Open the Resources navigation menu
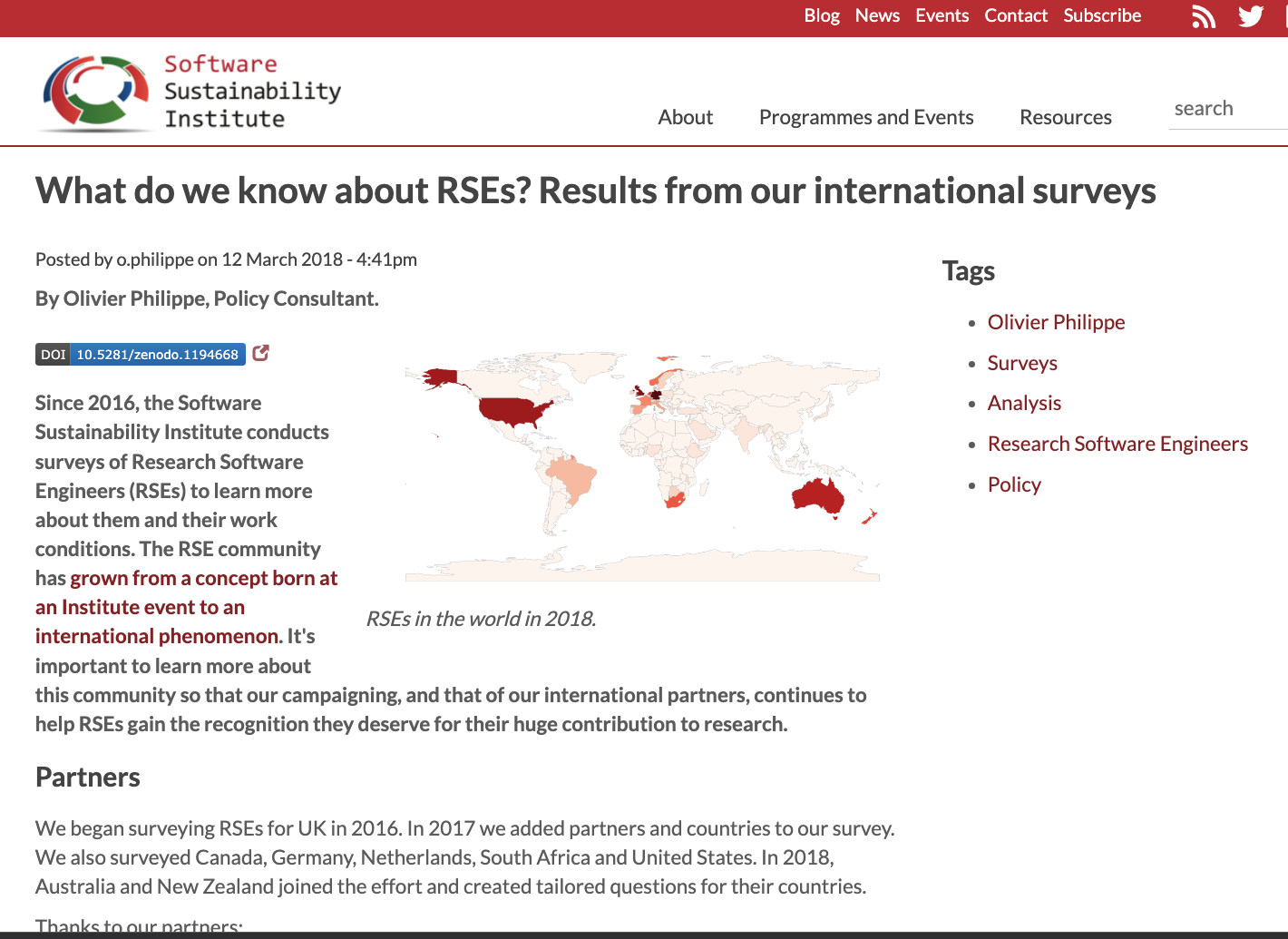Screen dimensions: 1288x939 coord(1066,117)
